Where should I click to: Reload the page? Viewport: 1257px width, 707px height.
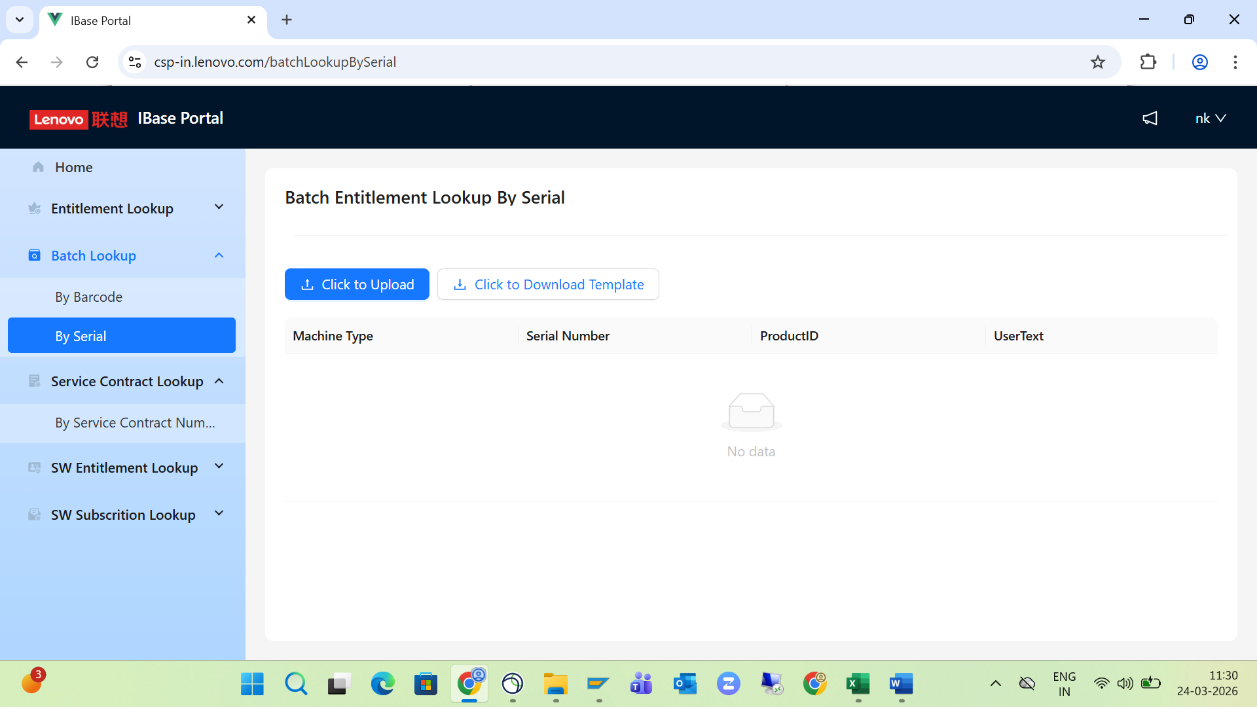[92, 62]
